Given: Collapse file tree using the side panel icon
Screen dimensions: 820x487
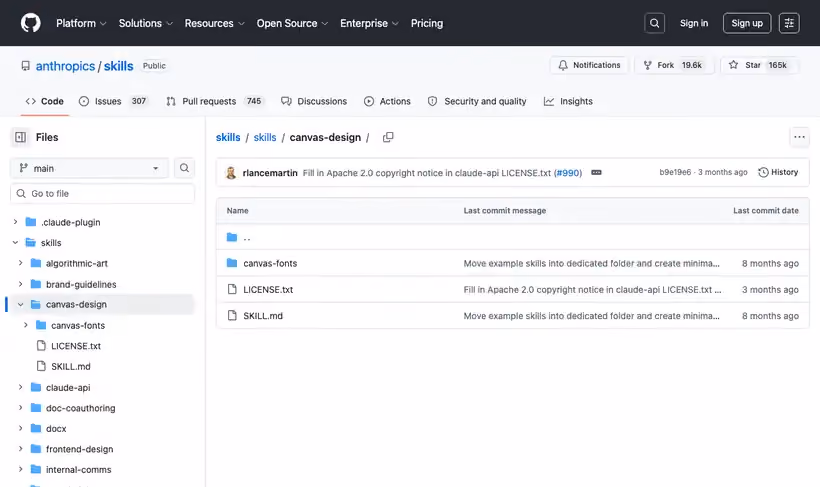Looking at the screenshot, I should point(20,137).
